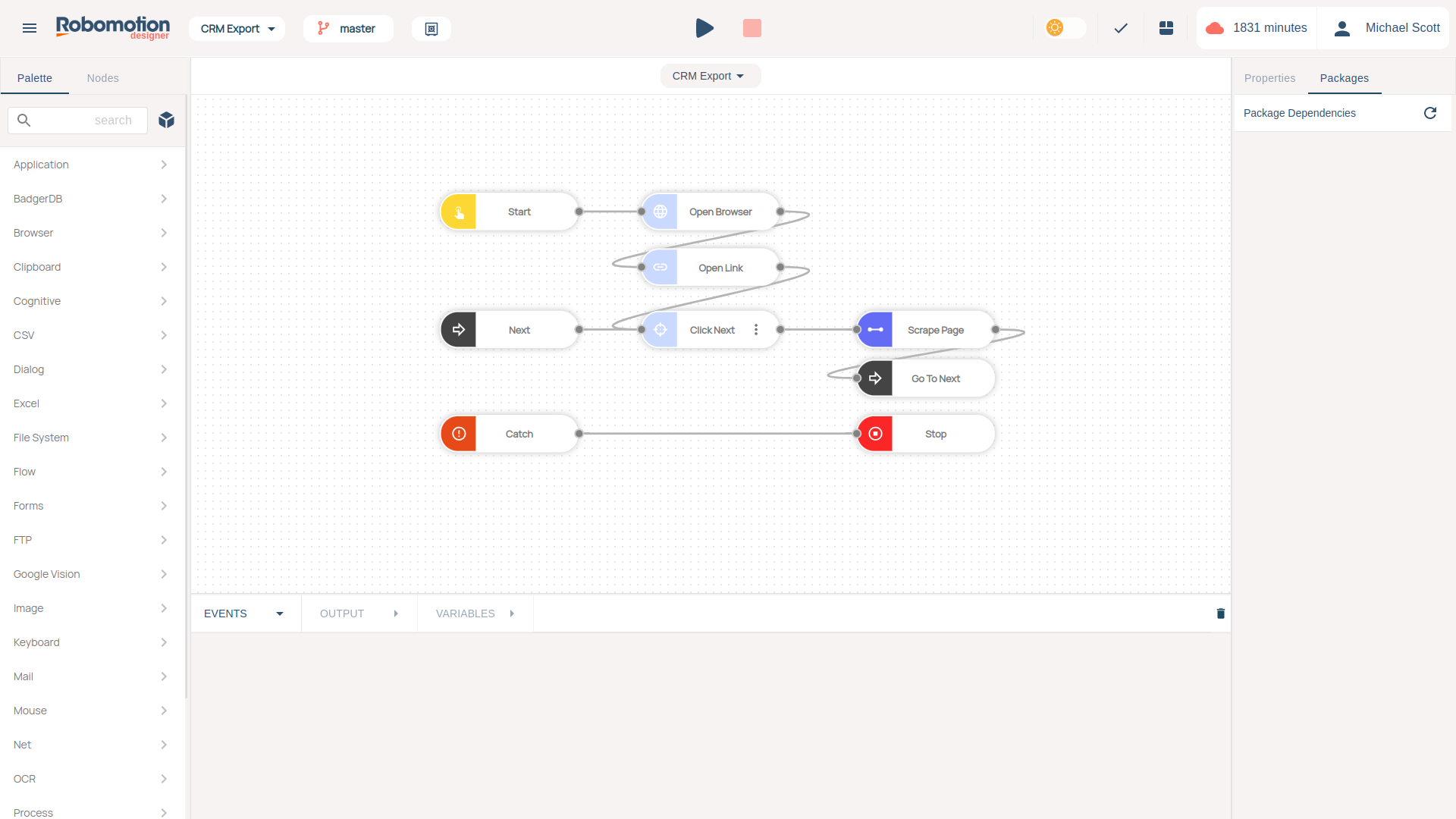Viewport: 1456px width, 819px height.
Task: Click the Package Dependencies heading
Action: [1300, 113]
